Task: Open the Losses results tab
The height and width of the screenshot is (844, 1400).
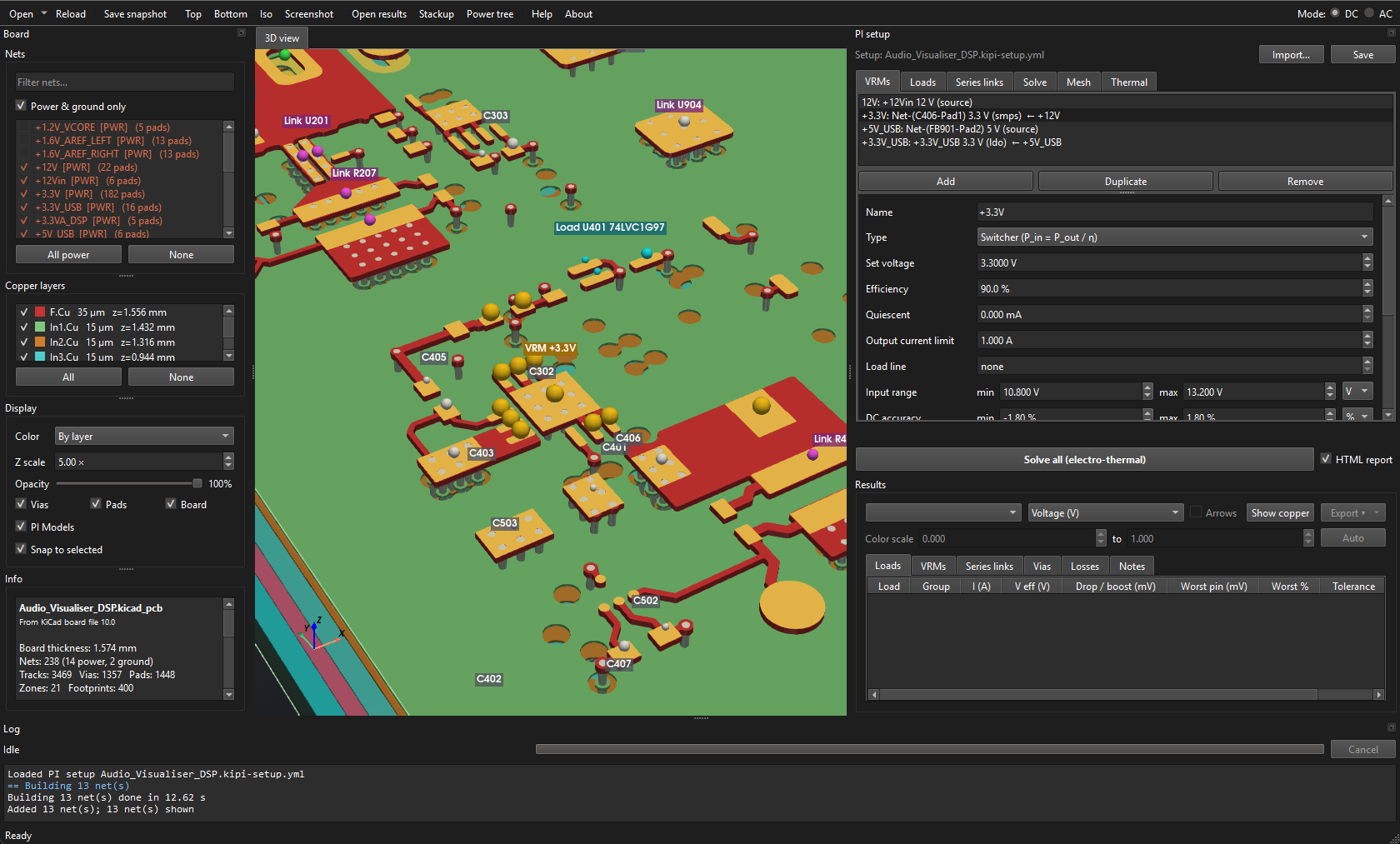Action: [1085, 566]
